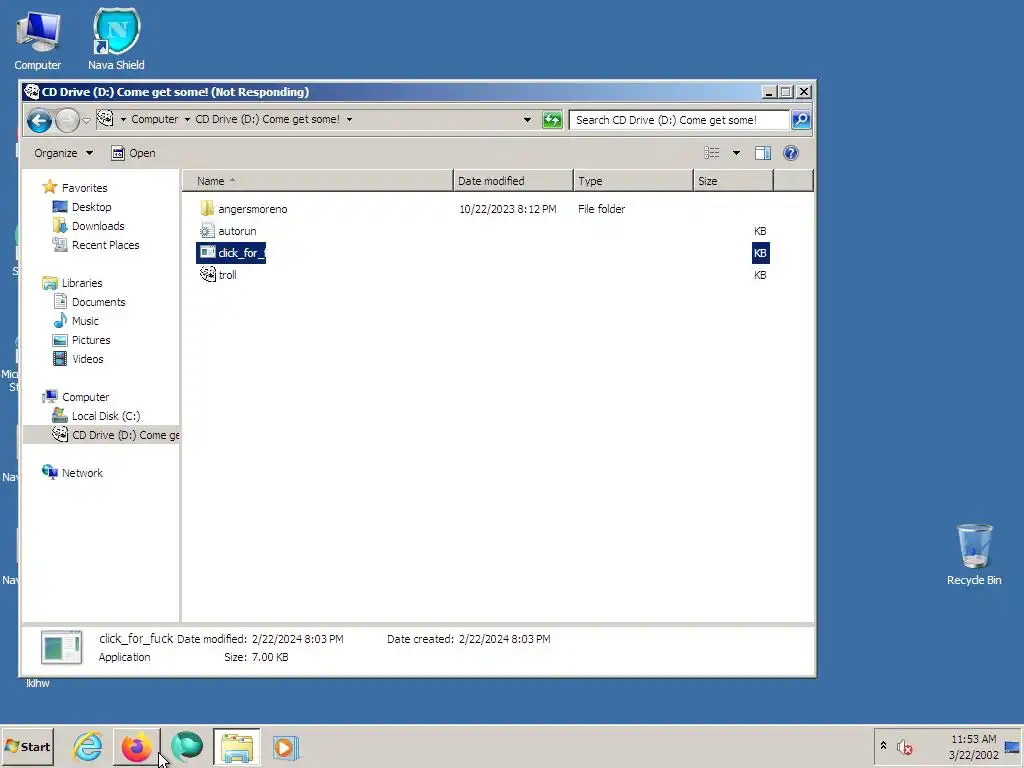Sort by the Size column header
The height and width of the screenshot is (768, 1024).
[x=733, y=181]
